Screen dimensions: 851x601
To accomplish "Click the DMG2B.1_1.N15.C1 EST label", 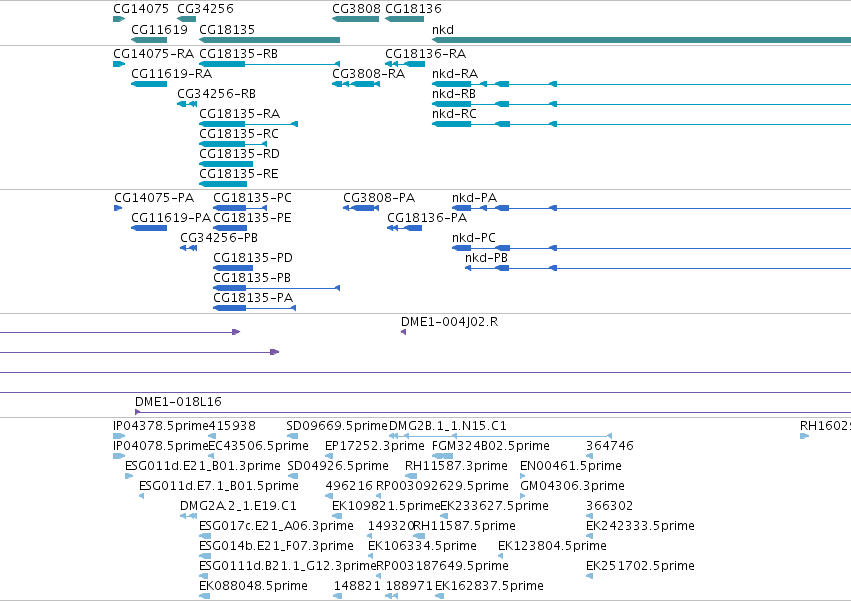I will (448, 426).
